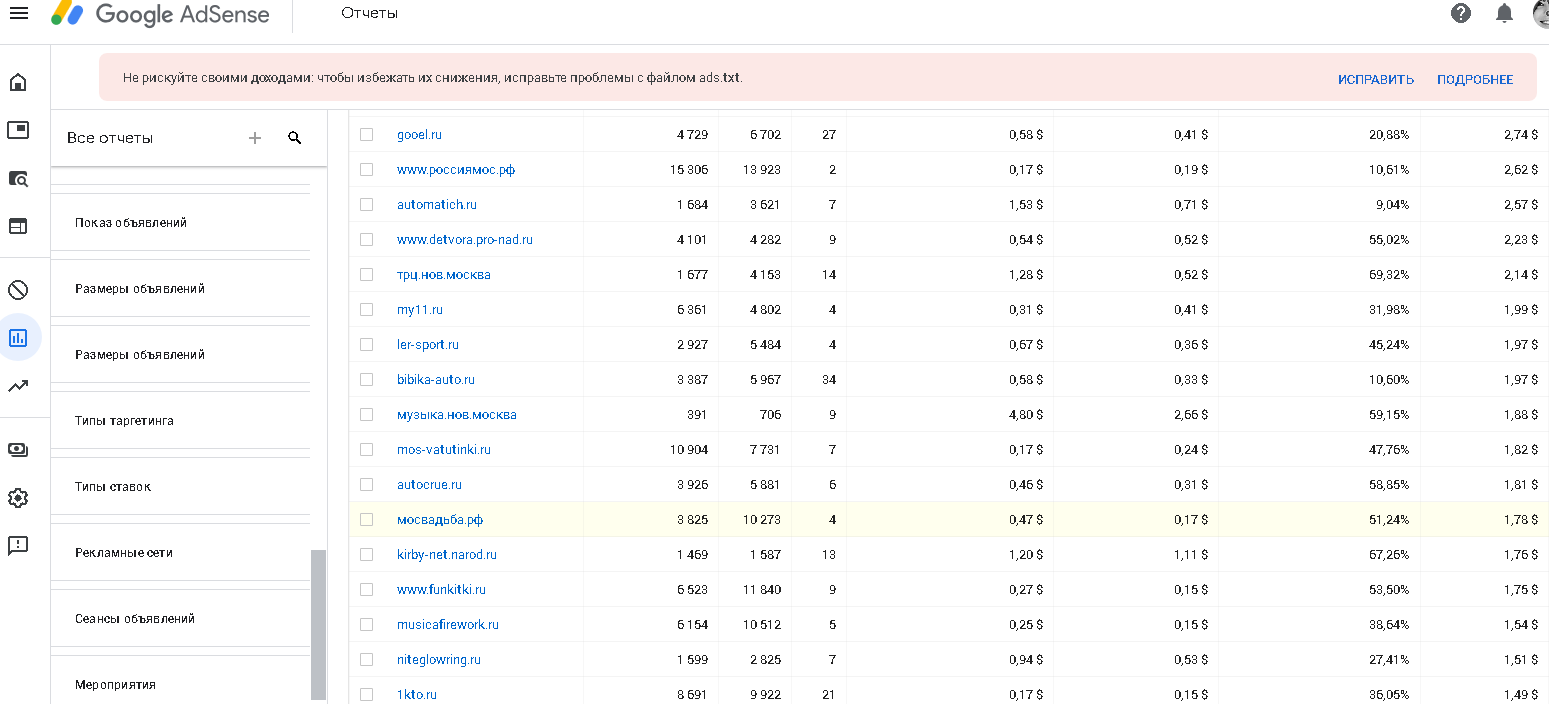Viewport: 1549px width, 704px height.
Task: Open the Типы ставок report
Action: coord(113,487)
